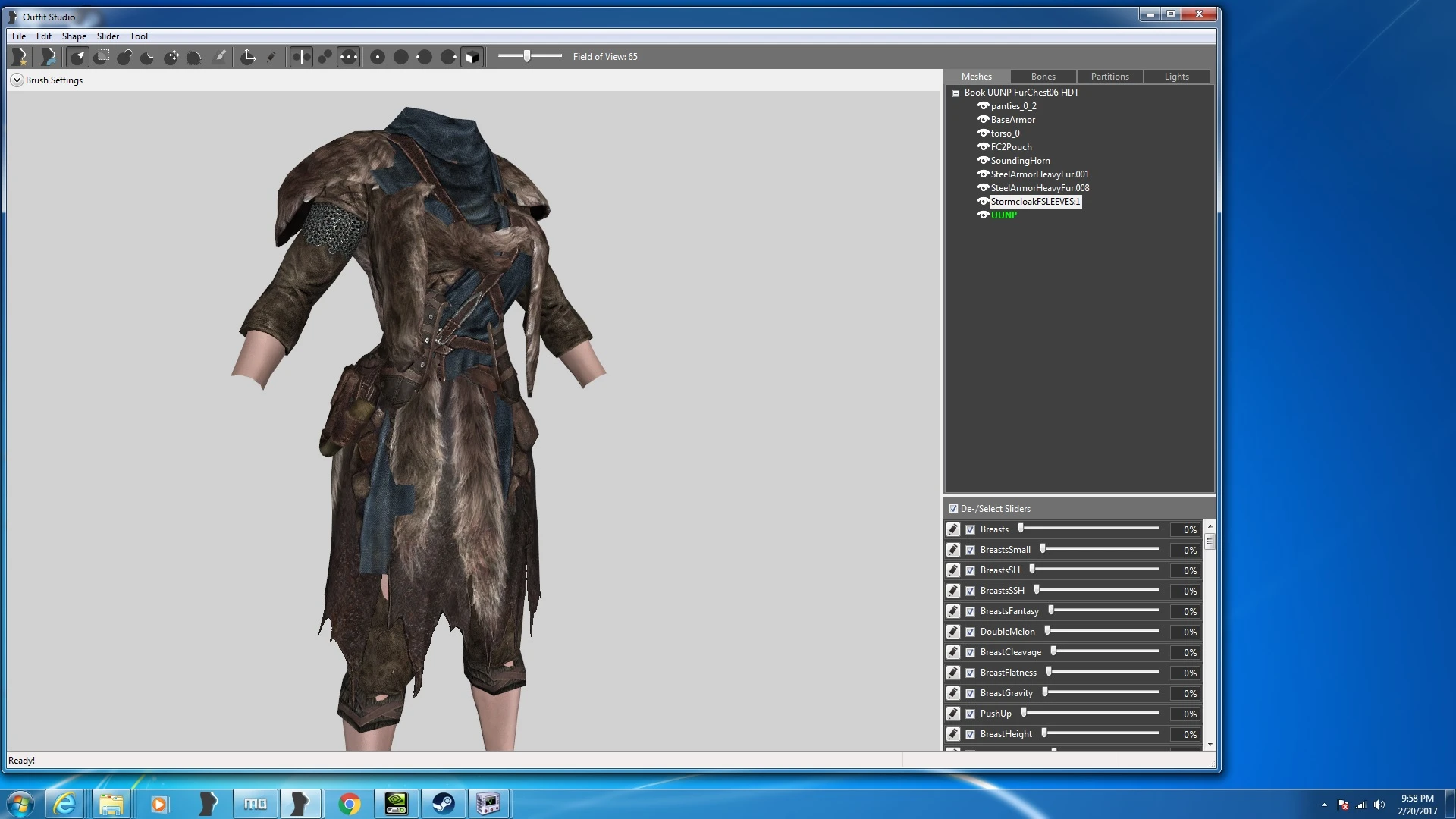The width and height of the screenshot is (1456, 819).
Task: Pick the Deflate brush tool
Action: (x=148, y=57)
